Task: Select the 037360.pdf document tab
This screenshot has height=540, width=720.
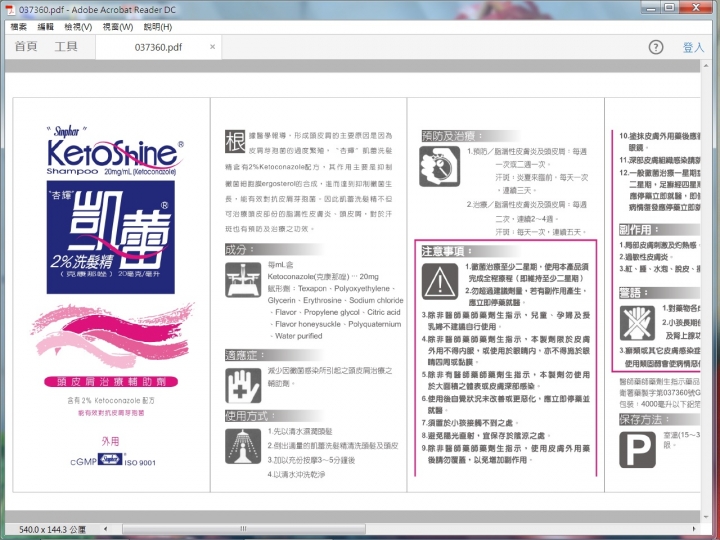Action: 158,47
